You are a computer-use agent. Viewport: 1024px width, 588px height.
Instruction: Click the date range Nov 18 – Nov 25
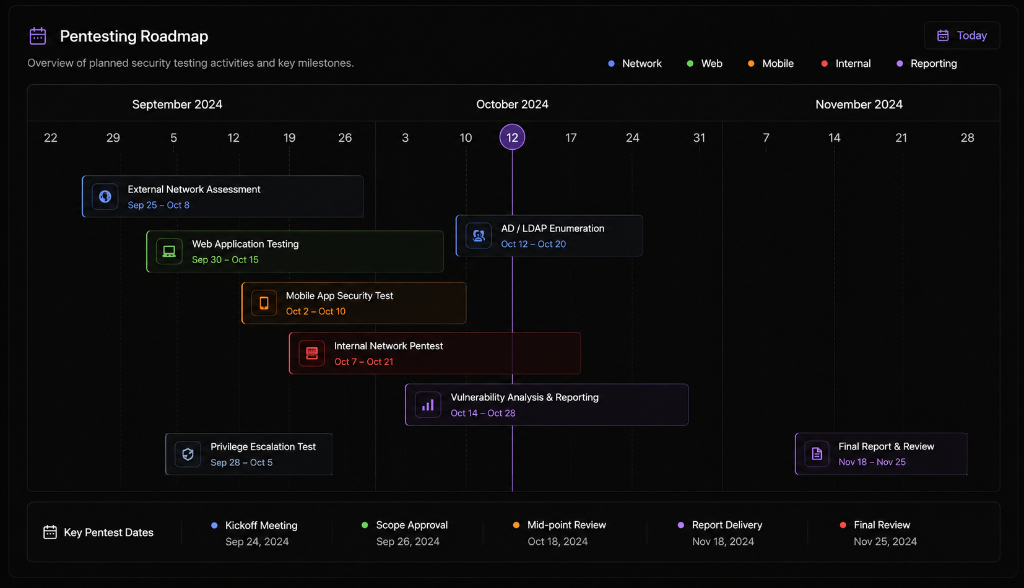872,462
